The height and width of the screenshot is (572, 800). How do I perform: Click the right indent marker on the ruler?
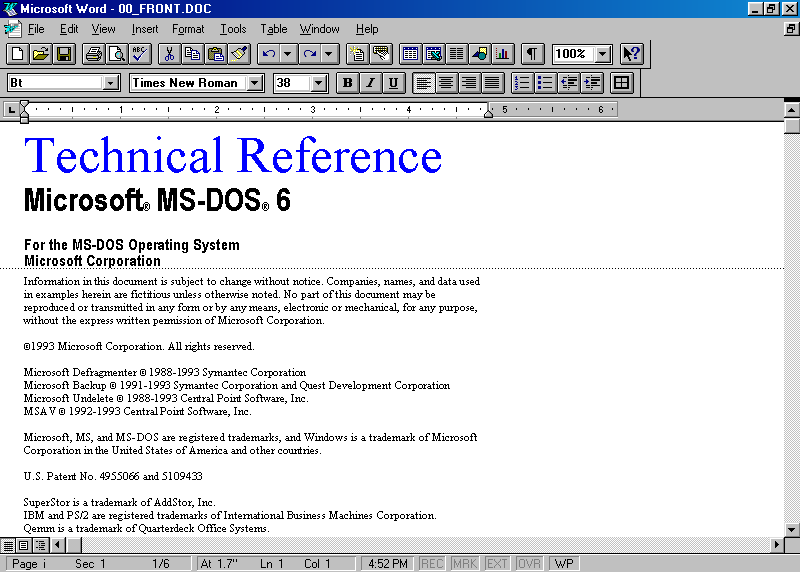(x=488, y=113)
